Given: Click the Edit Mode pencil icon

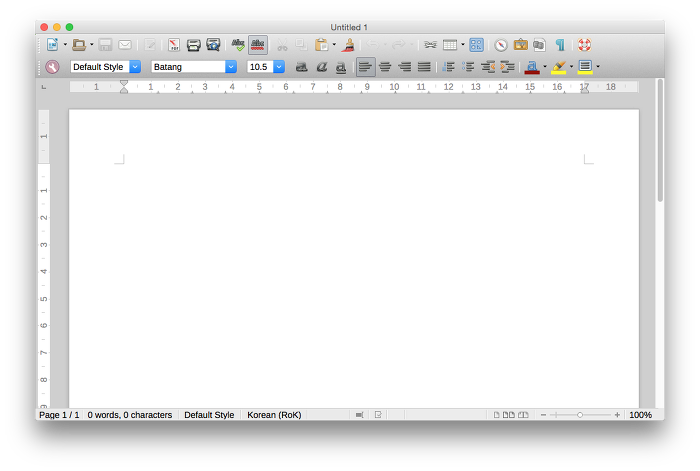Looking at the screenshot, I should pos(150,45).
